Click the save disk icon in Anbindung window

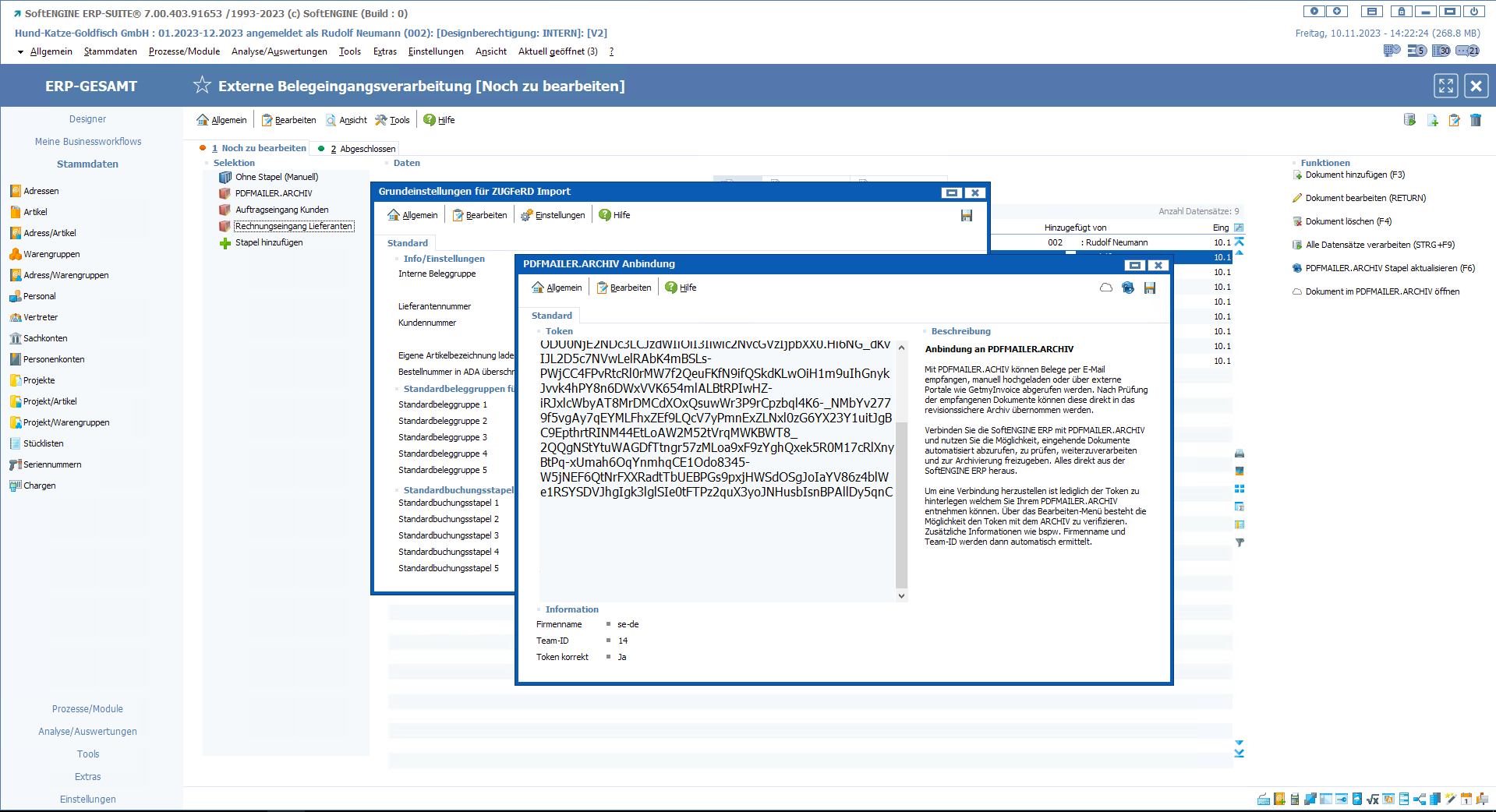pyautogui.click(x=1150, y=288)
